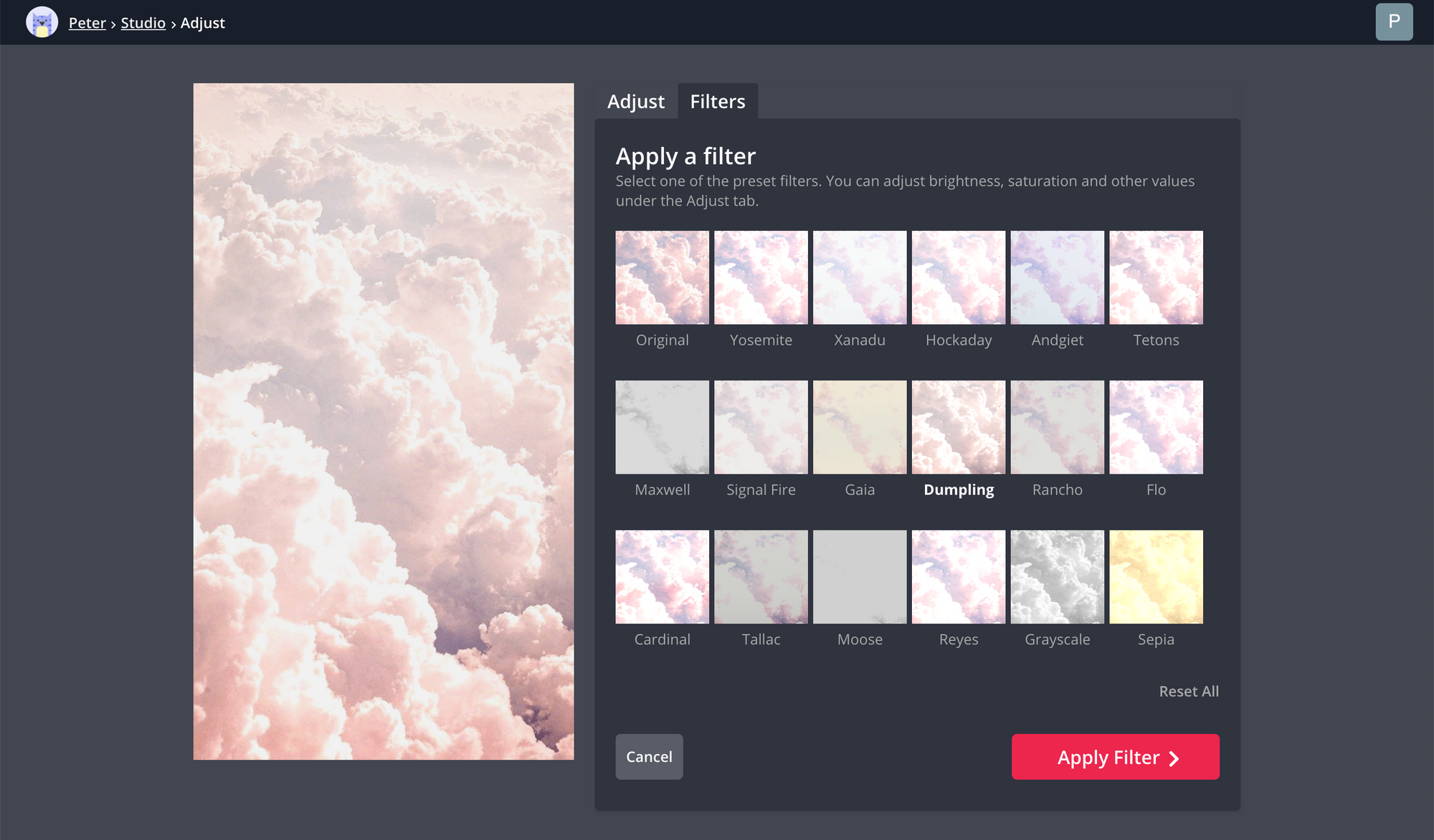1434x840 pixels.
Task: Select the Signal Fire preset
Action: point(761,426)
